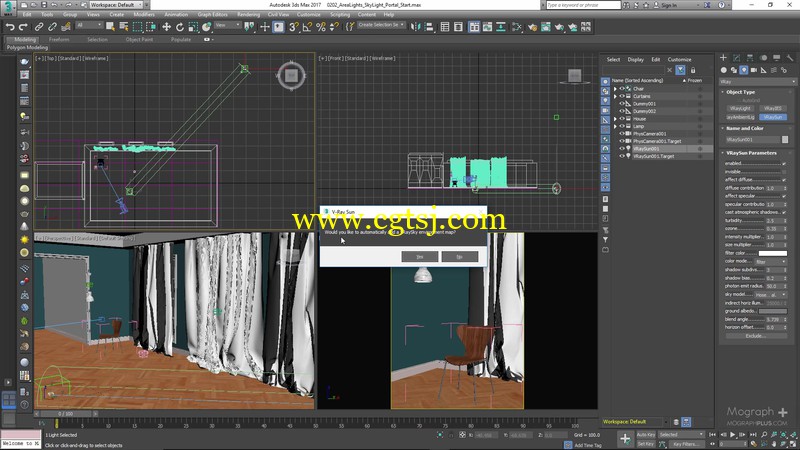The image size is (800, 450).
Task: Switch to the Modify panel tab icon
Action: (736, 58)
